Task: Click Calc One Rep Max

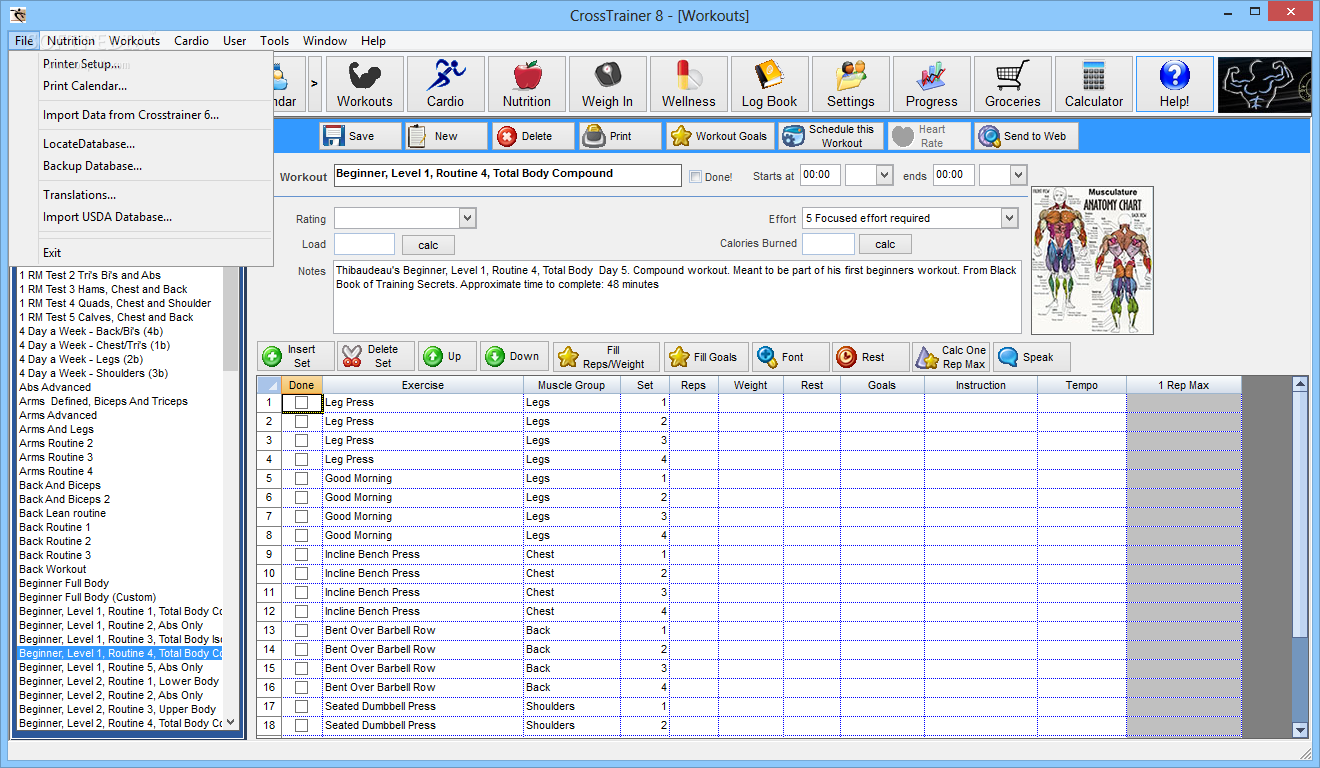Action: point(951,356)
